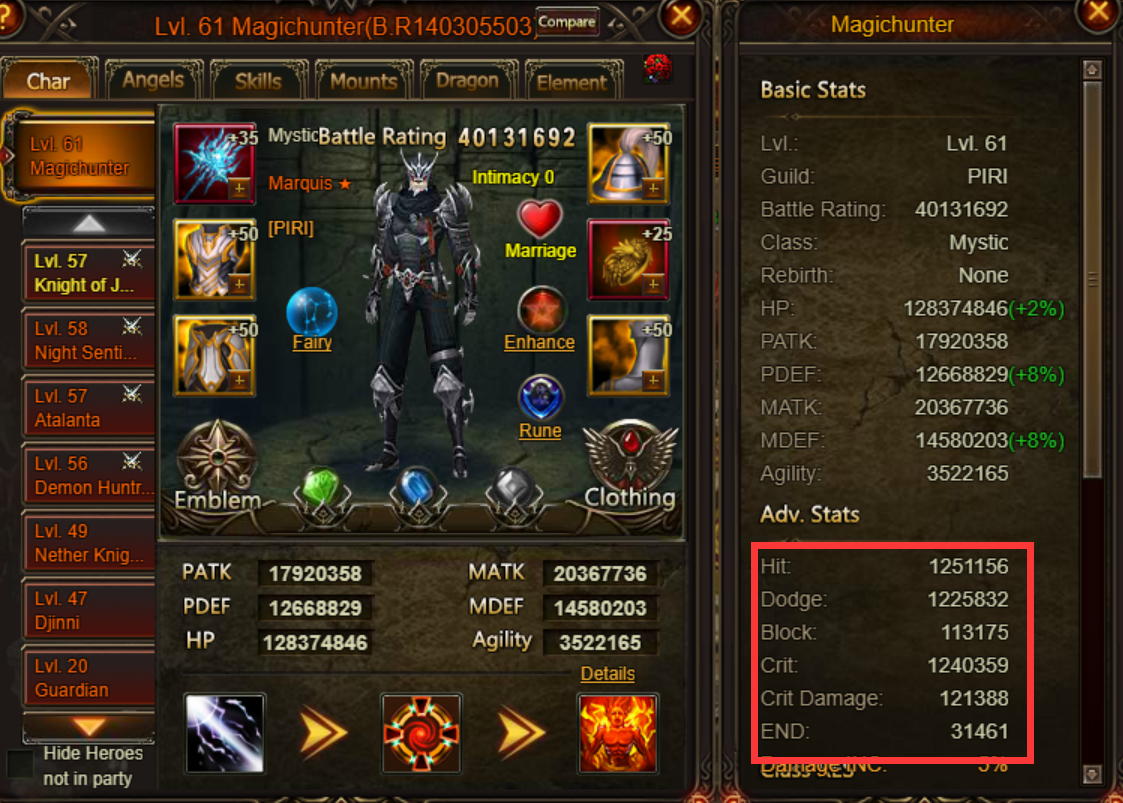The width and height of the screenshot is (1123, 803).
Task: Expand hero list downward with orange arrow
Action: click(89, 727)
